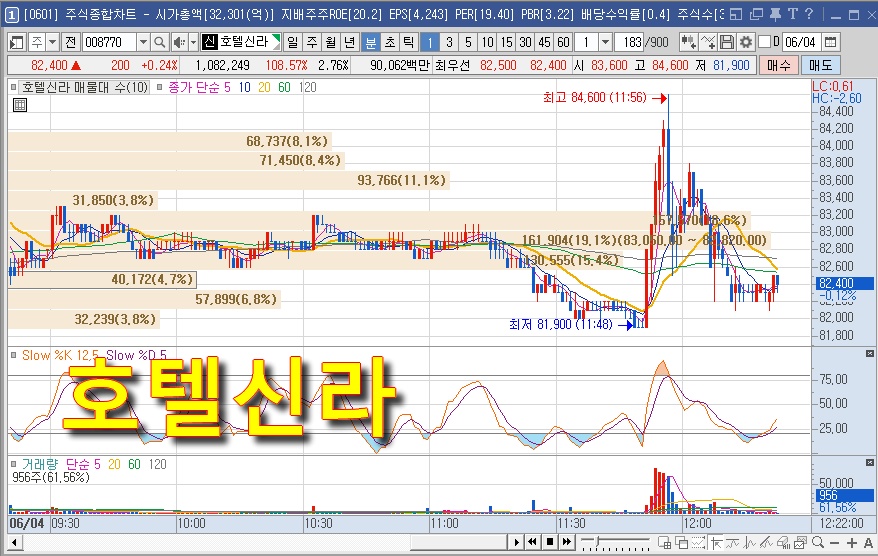This screenshot has height=556, width=878.
Task: Click the candlestick chart type icon
Action: tap(688, 42)
